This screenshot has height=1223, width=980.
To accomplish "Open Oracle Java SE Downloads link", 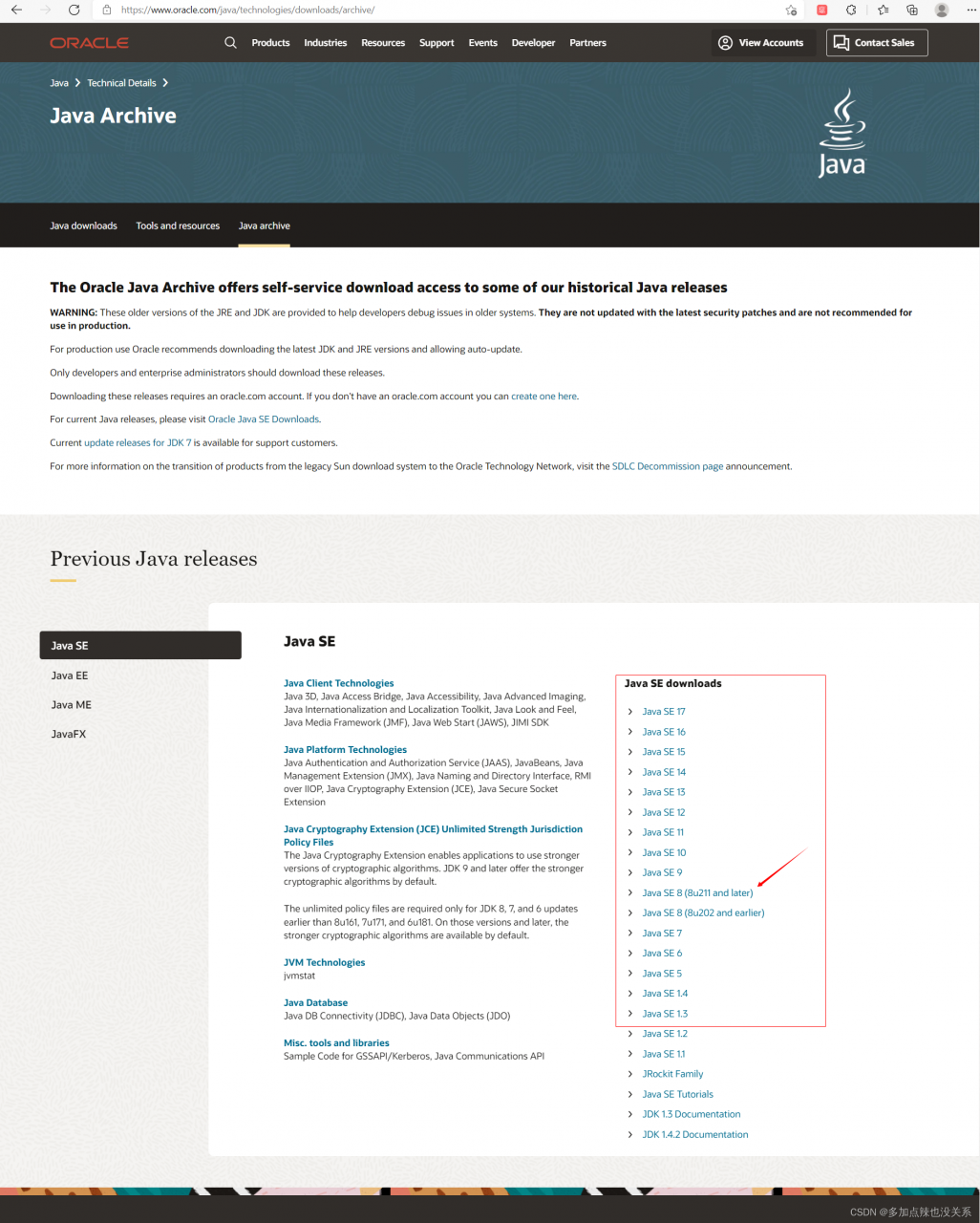I will [264, 419].
